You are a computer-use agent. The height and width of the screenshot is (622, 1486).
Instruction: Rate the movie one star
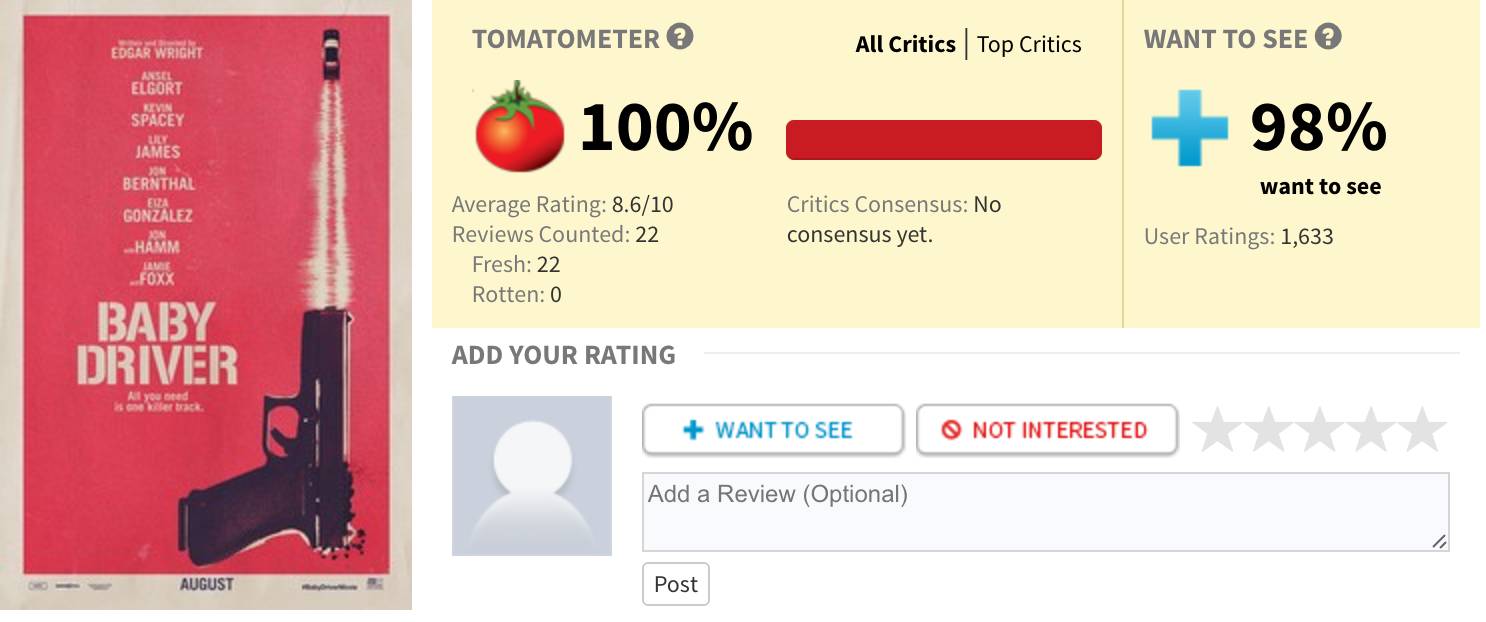point(1218,430)
